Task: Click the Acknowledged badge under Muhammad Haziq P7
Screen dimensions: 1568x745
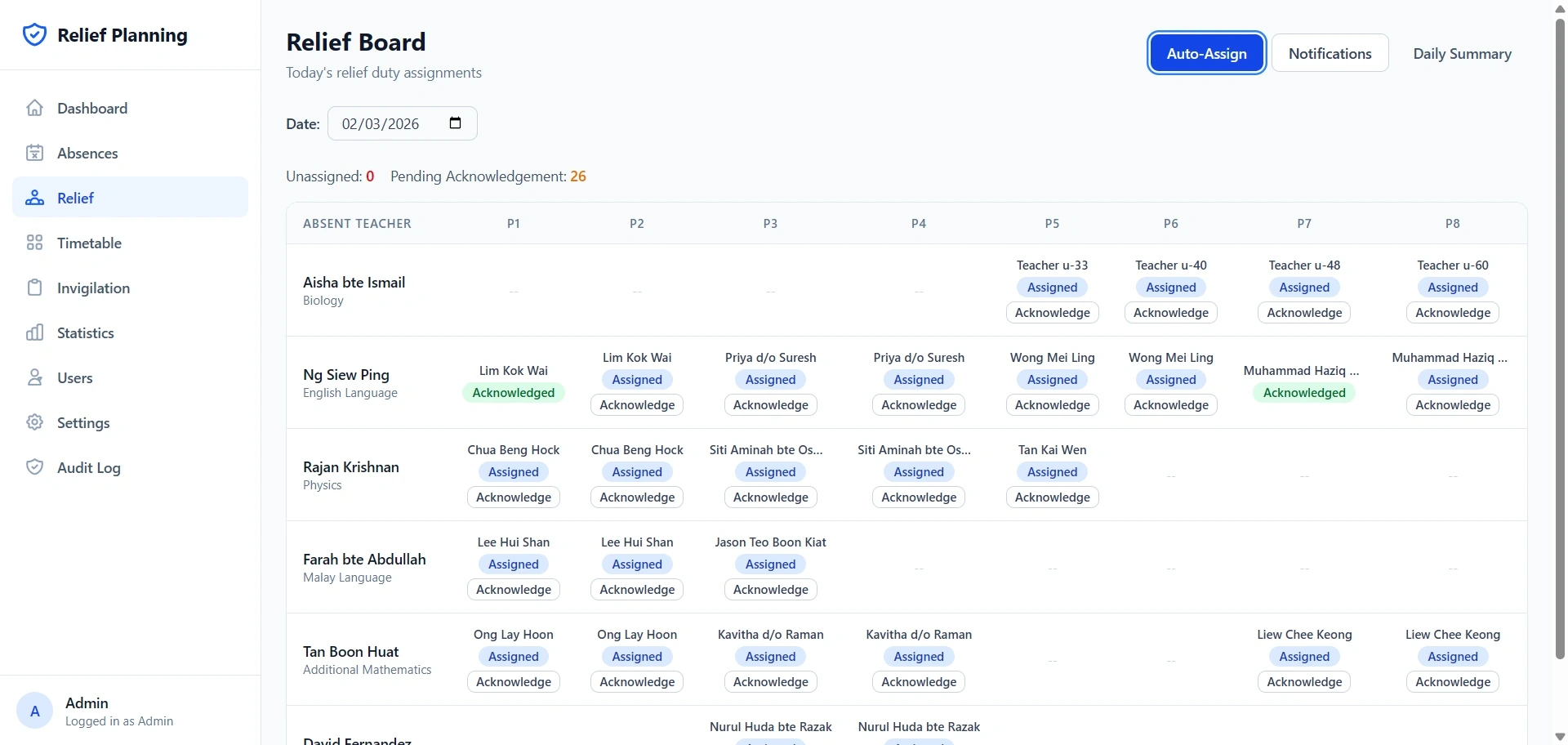Action: [x=1304, y=393]
